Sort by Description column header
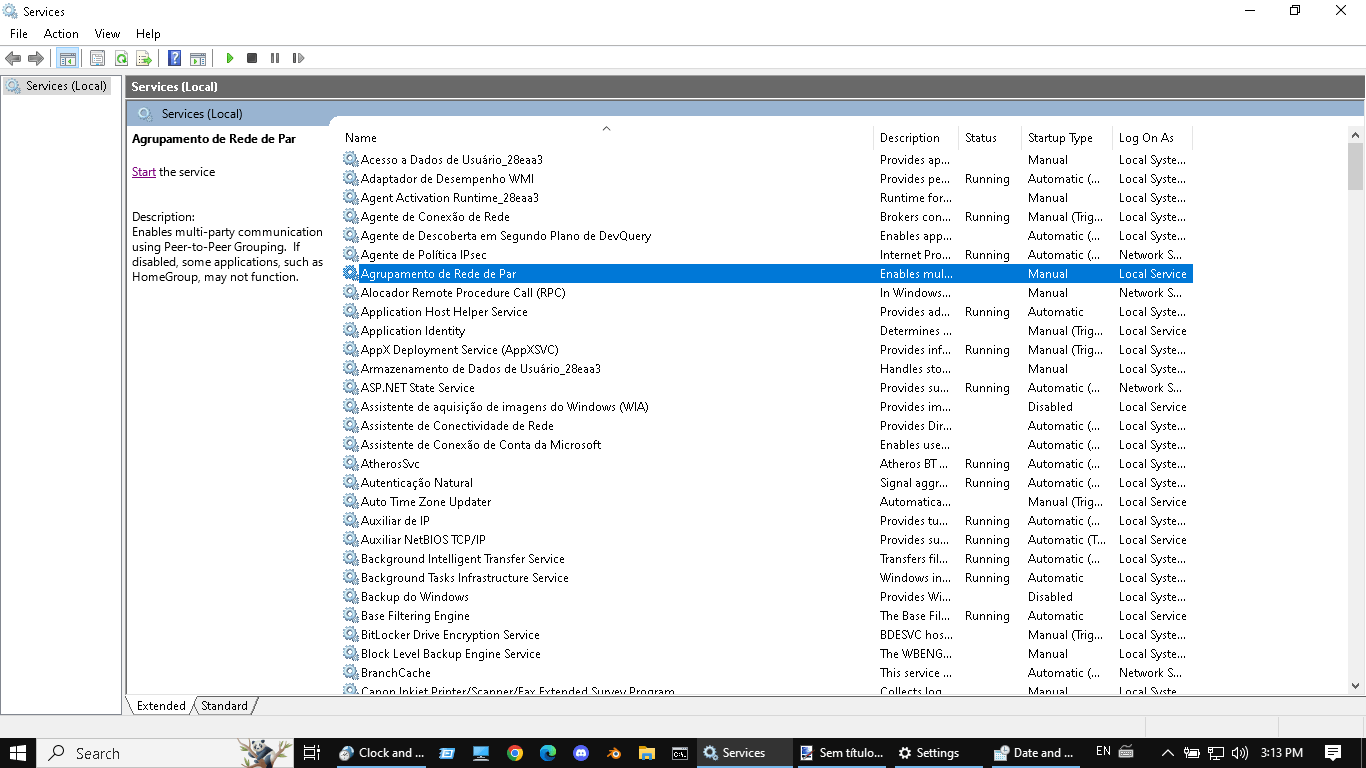This screenshot has width=1366, height=768. point(915,138)
